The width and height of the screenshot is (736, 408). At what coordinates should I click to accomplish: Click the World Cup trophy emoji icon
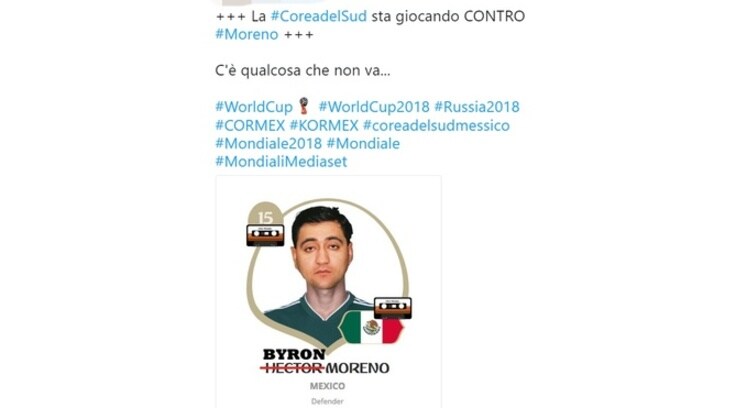click(304, 106)
